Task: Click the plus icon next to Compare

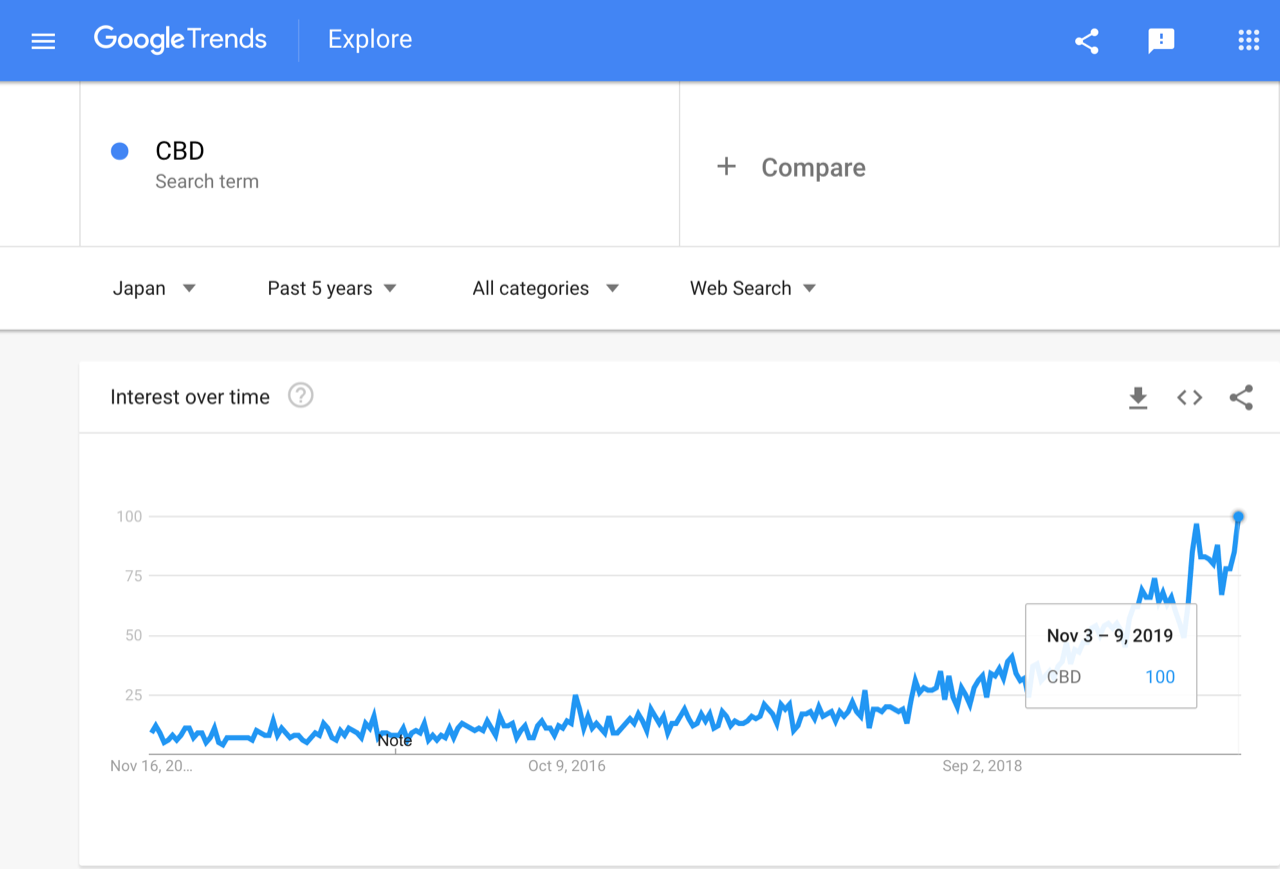Action: point(727,167)
